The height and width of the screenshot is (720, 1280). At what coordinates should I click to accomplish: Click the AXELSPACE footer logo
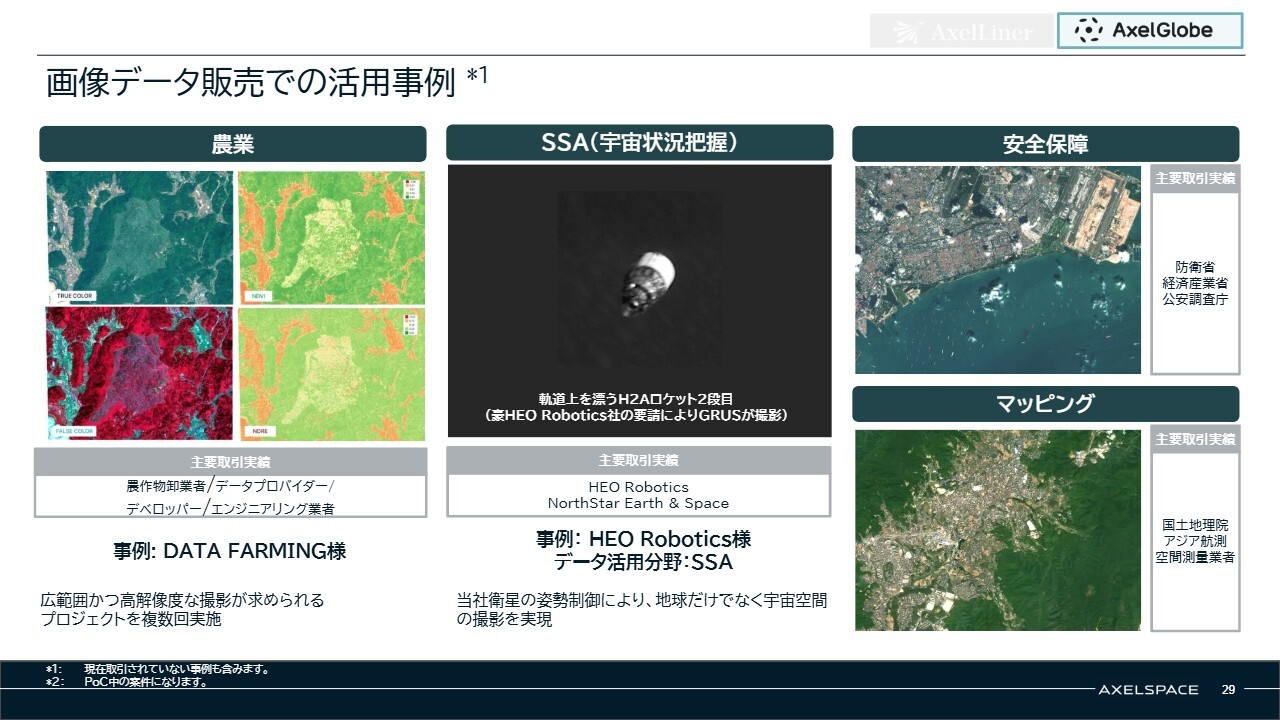coord(1148,690)
